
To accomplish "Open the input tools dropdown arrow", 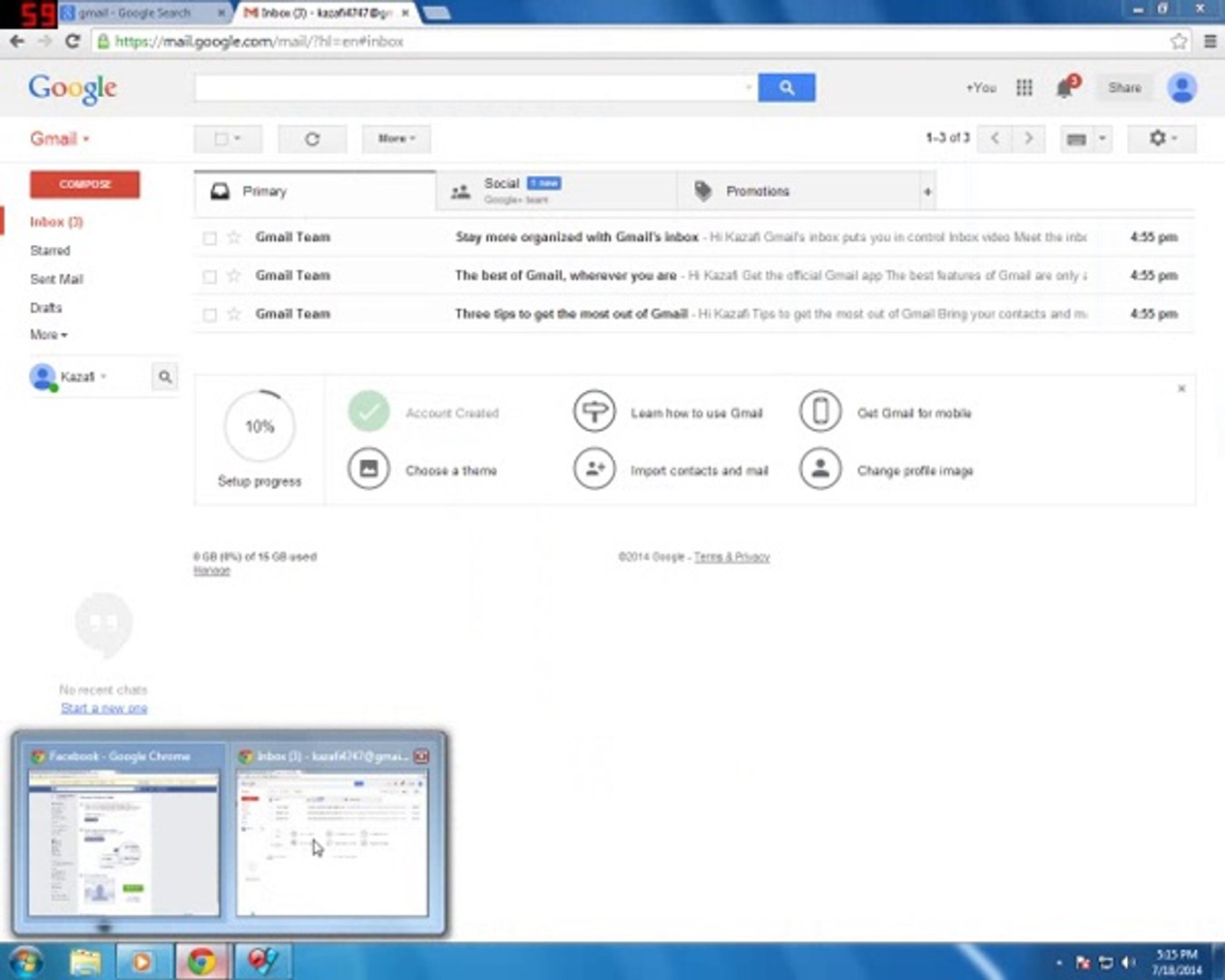I will click(1102, 139).
